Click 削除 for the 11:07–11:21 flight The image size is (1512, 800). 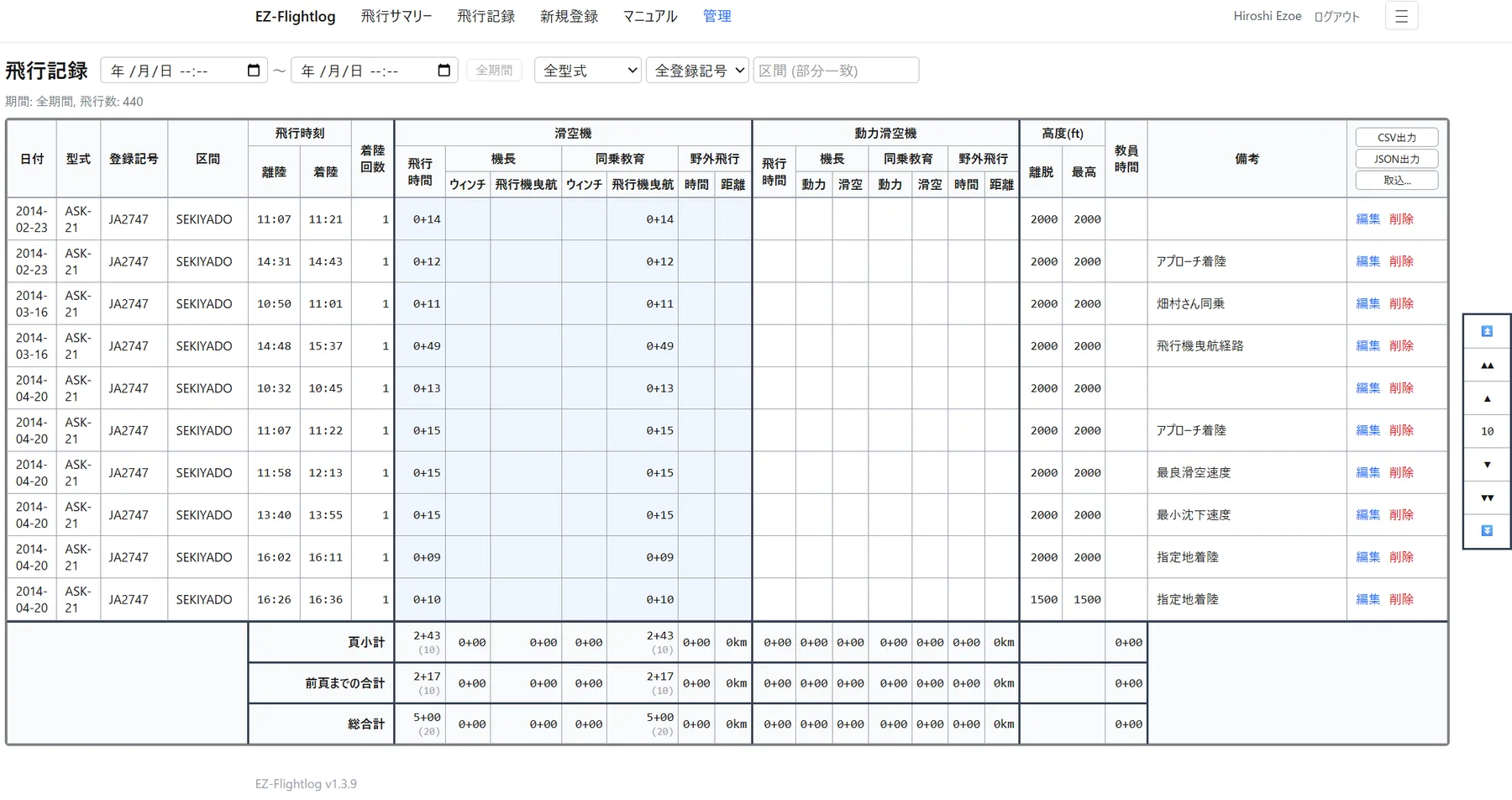click(1401, 219)
